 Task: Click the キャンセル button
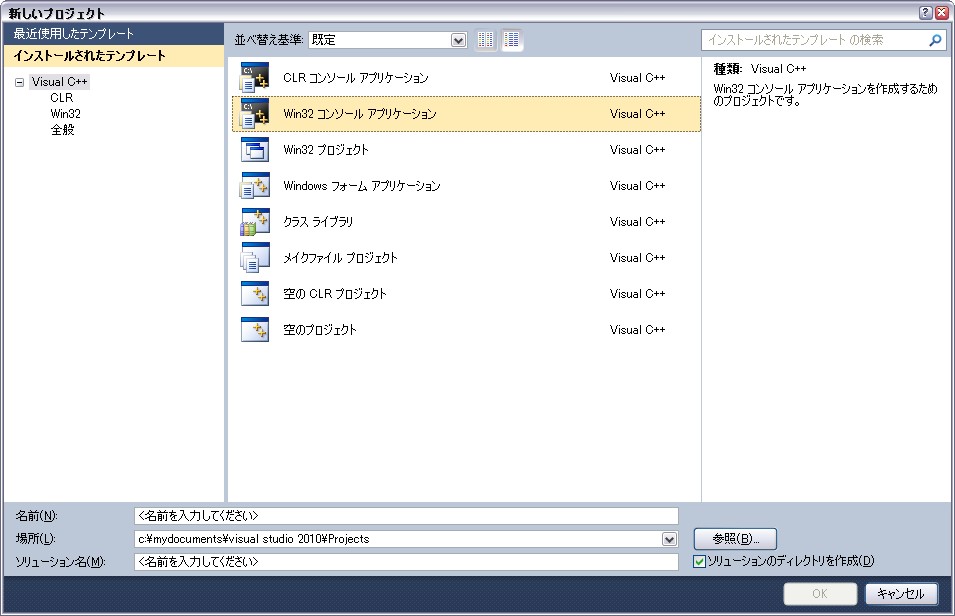901,593
